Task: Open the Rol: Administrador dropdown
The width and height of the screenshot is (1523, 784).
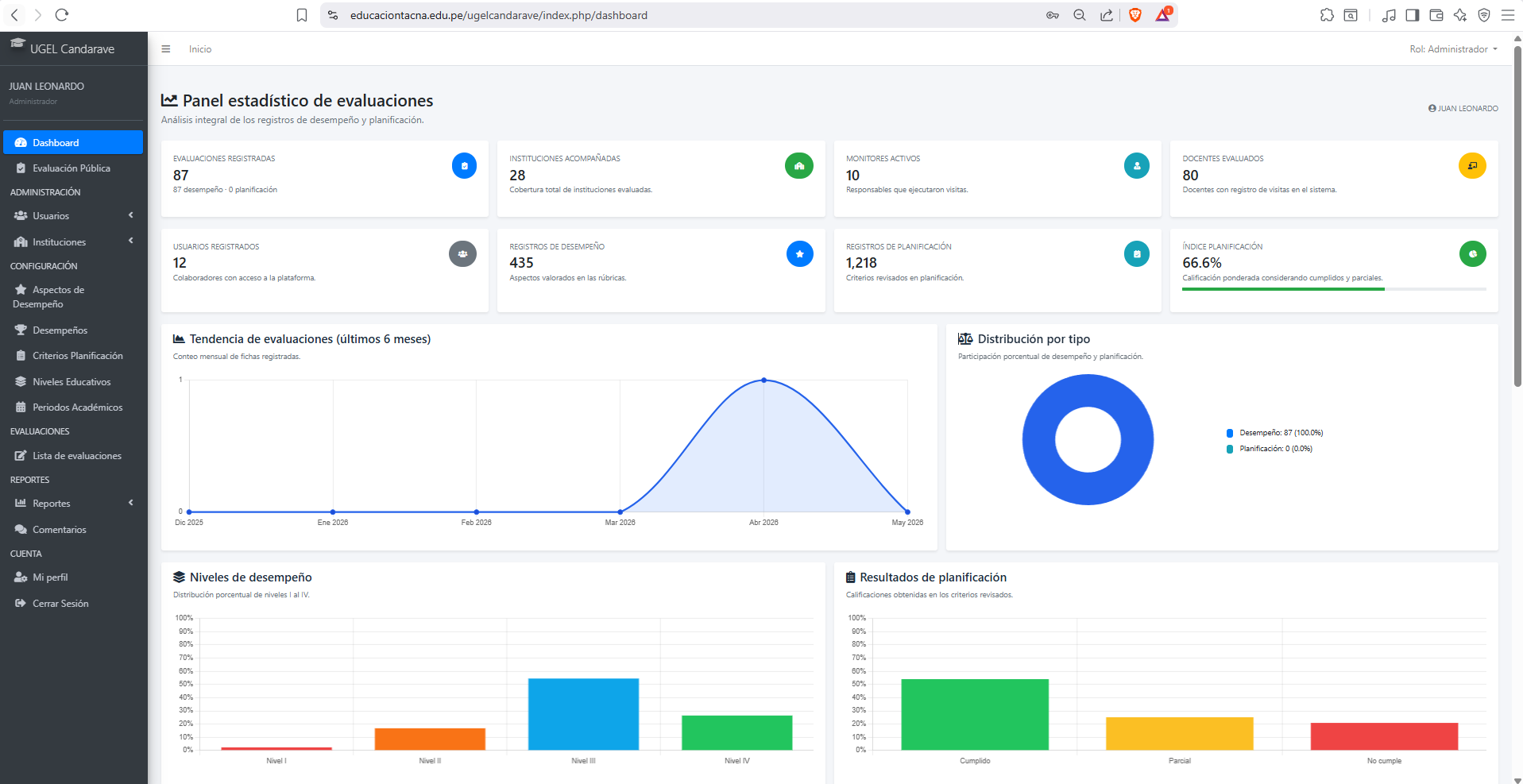Action: click(x=1453, y=49)
